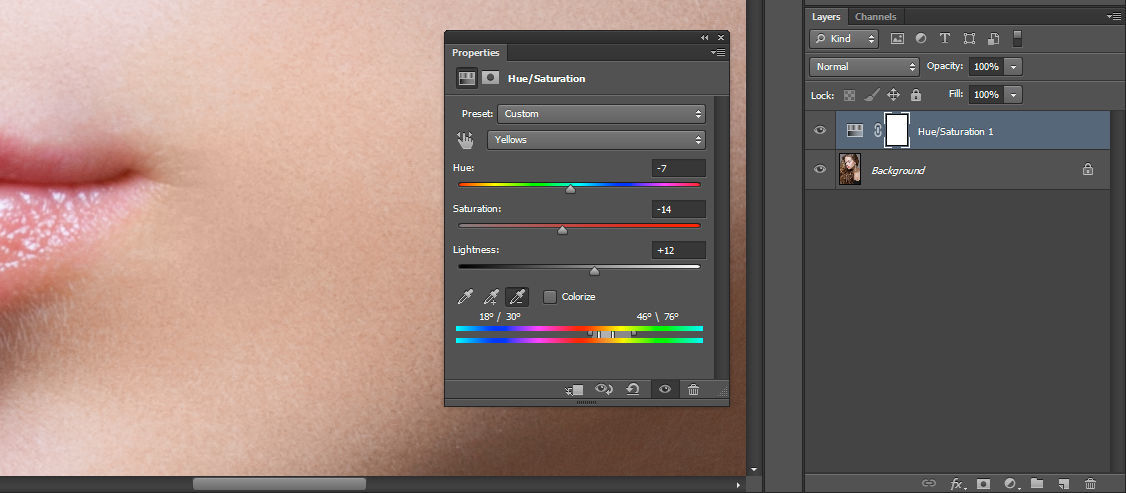This screenshot has height=493, width=1126.
Task: Click the reset adjustment defaults icon
Action: (x=633, y=390)
